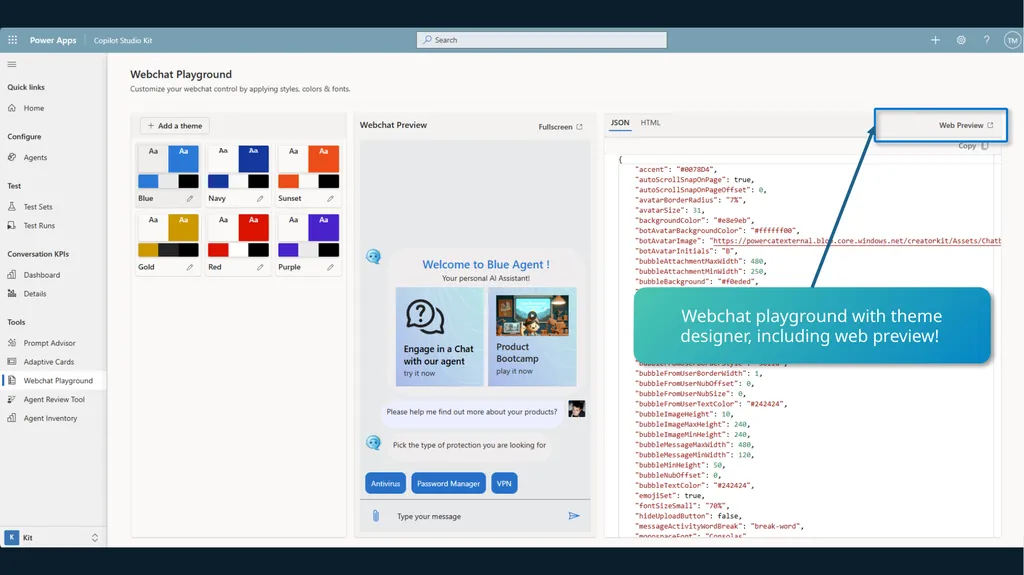
Task: Click Engage in a Chat card
Action: (x=440, y=337)
